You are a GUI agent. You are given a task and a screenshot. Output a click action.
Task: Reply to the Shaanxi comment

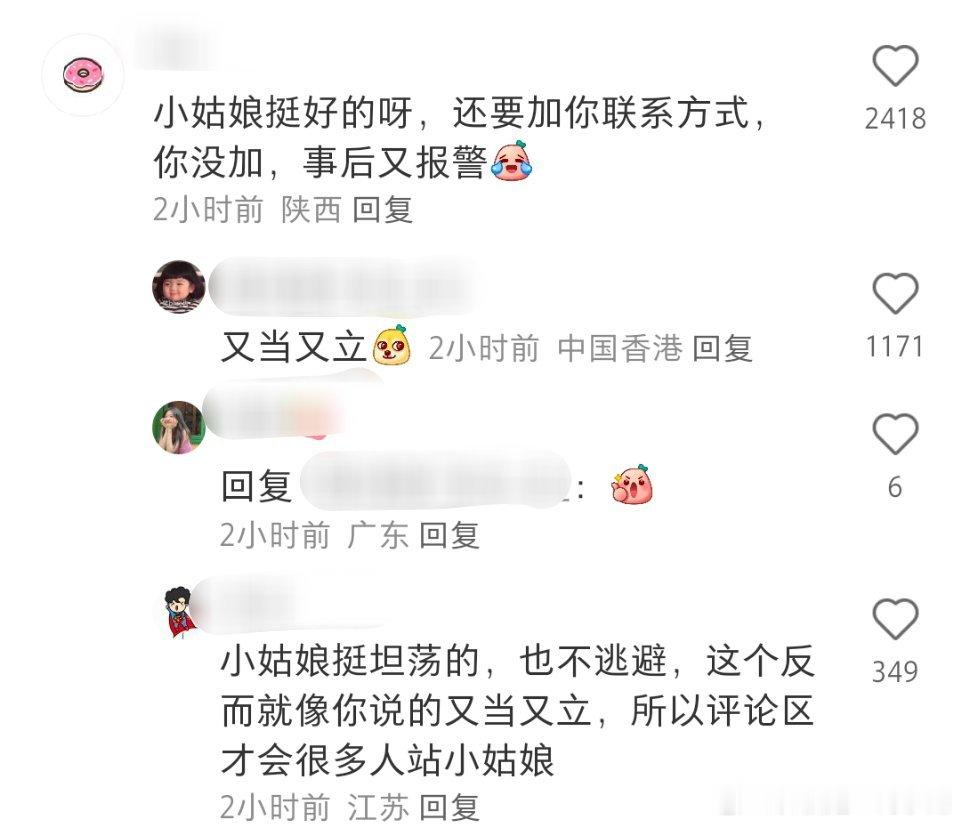point(383,210)
